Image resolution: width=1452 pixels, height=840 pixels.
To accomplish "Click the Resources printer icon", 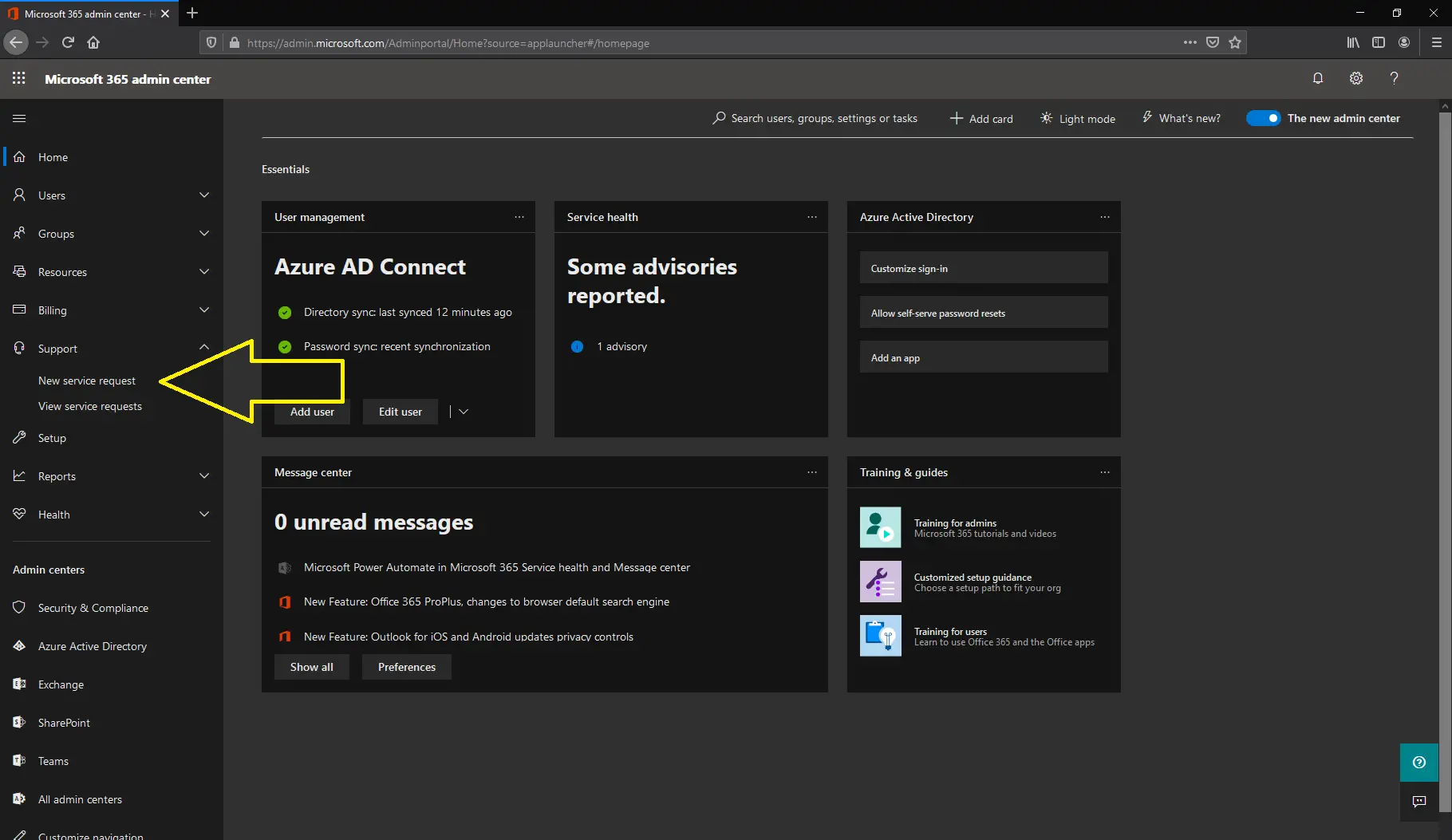I will (x=20, y=271).
